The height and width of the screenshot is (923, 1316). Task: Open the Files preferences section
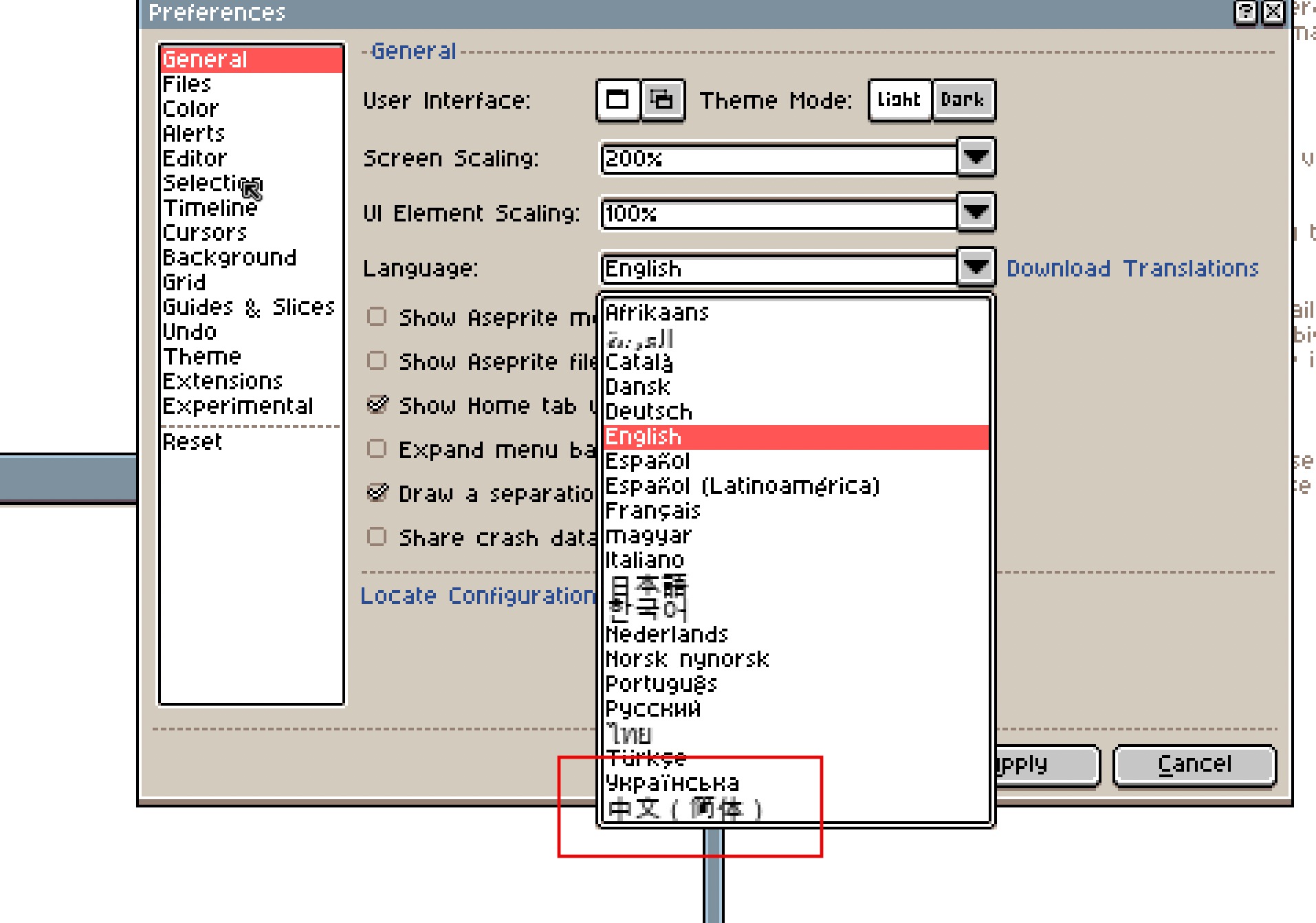pyautogui.click(x=187, y=85)
